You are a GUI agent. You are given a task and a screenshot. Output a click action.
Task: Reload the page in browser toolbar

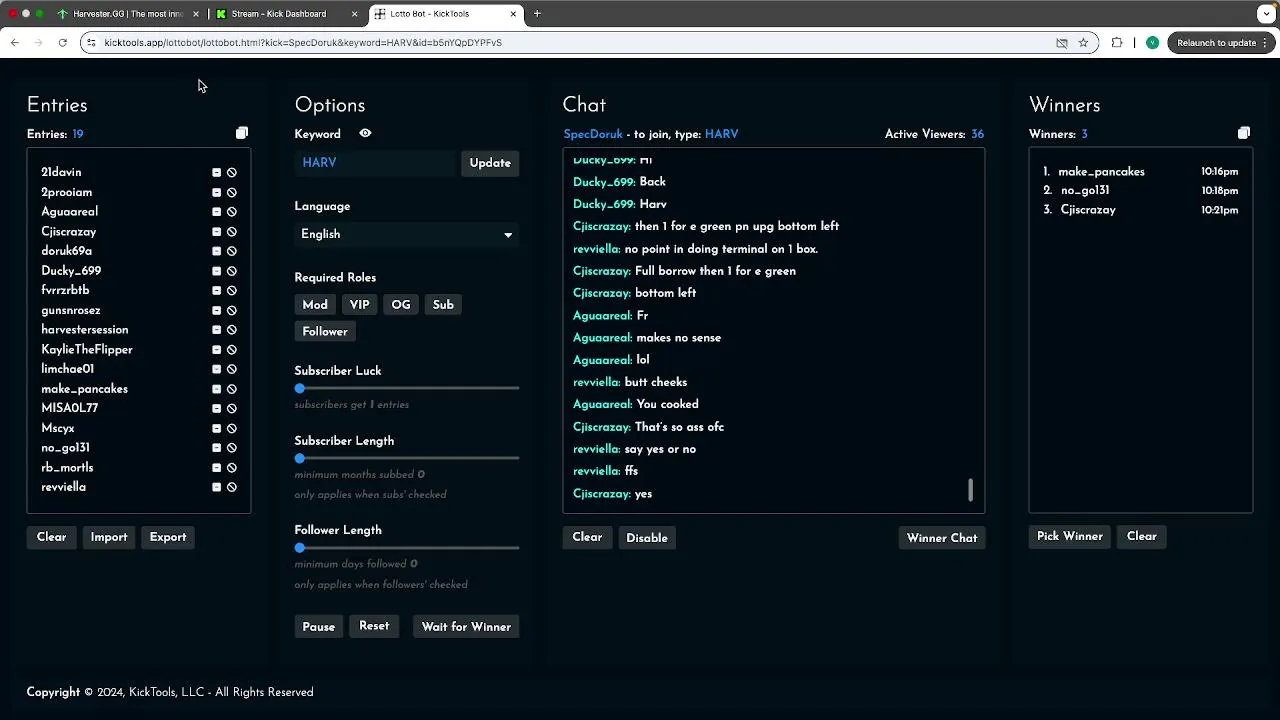[x=62, y=43]
